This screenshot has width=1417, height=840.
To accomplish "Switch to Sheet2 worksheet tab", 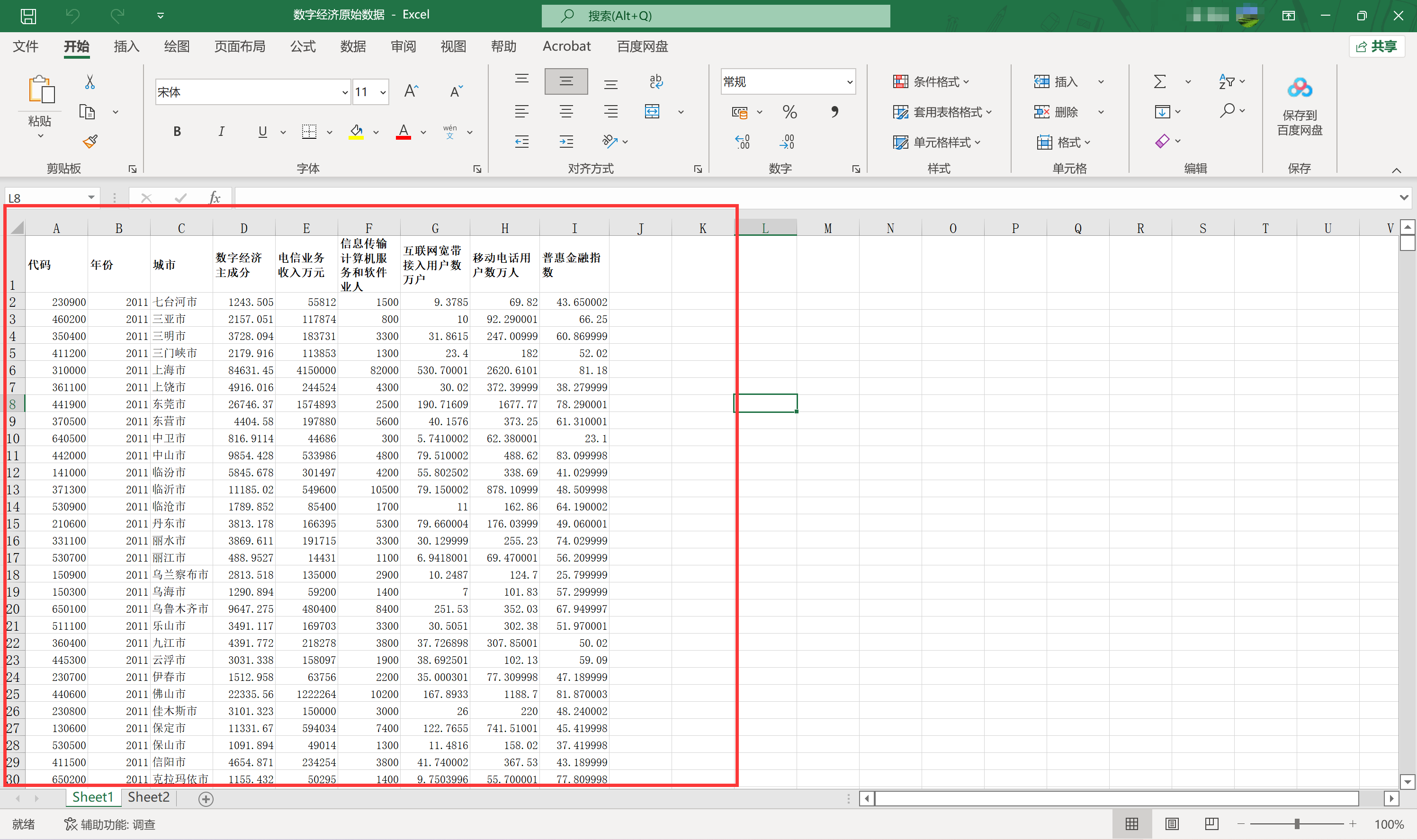I will coord(148,797).
